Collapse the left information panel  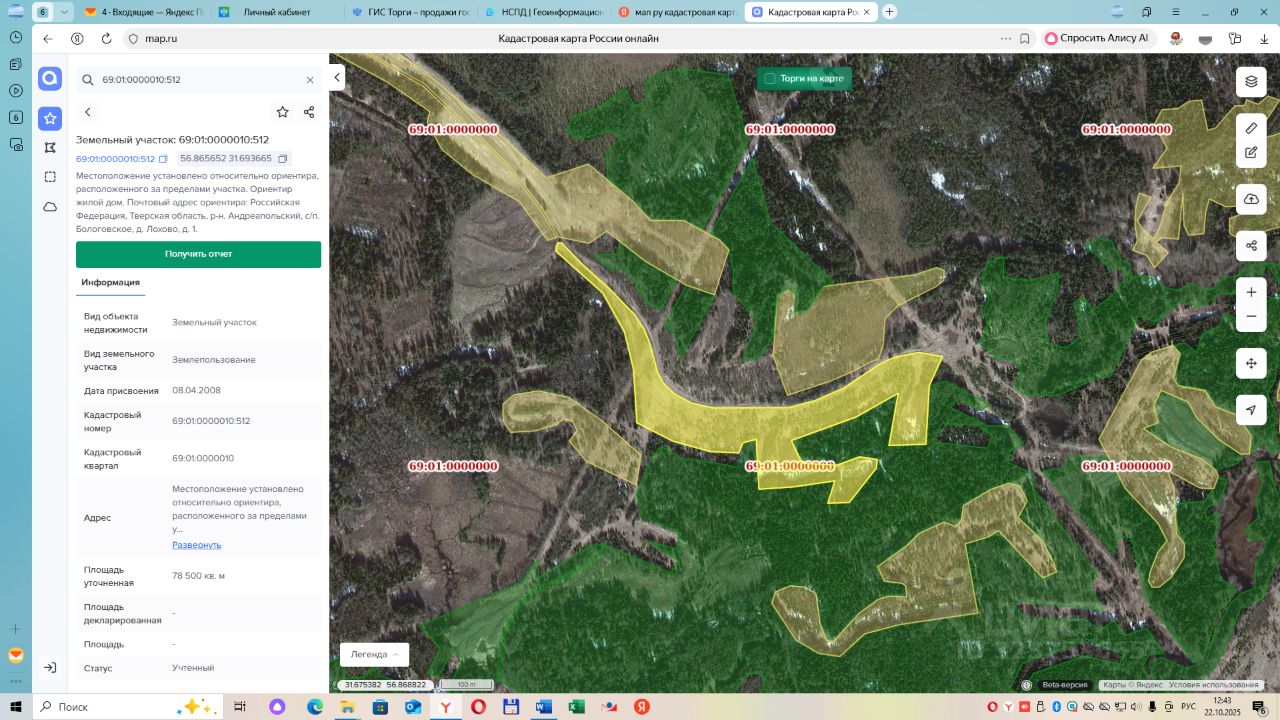point(338,77)
